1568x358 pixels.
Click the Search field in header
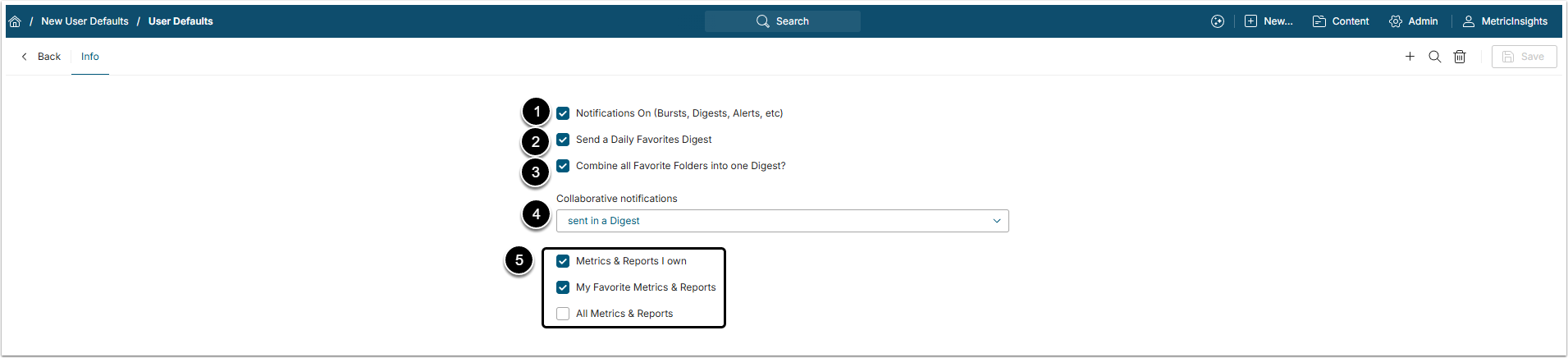pos(783,21)
